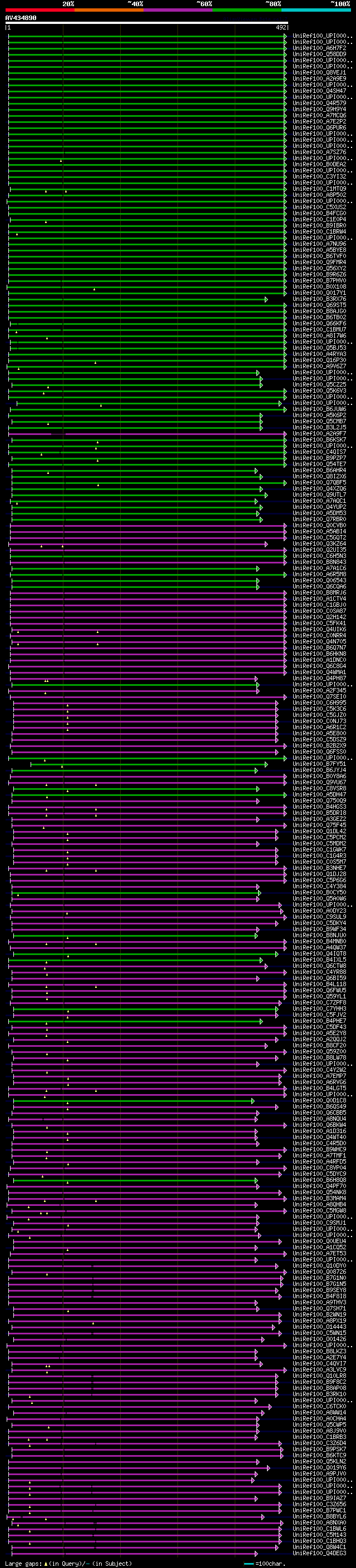Select hit label UniRef100_Q56XY2
The height and width of the screenshot is (1568, 356).
[319, 268]
